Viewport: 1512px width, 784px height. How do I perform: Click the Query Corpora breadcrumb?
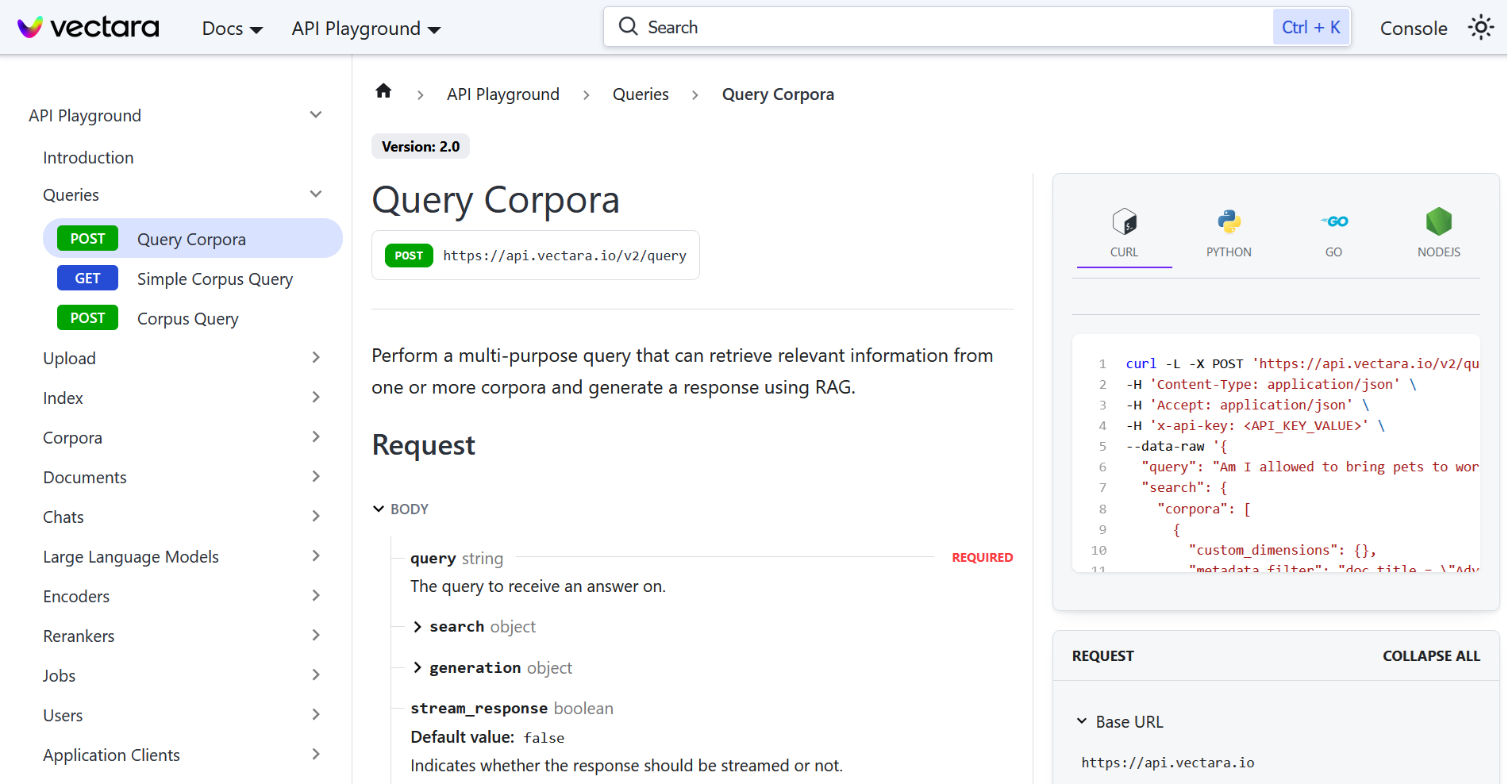click(x=778, y=94)
